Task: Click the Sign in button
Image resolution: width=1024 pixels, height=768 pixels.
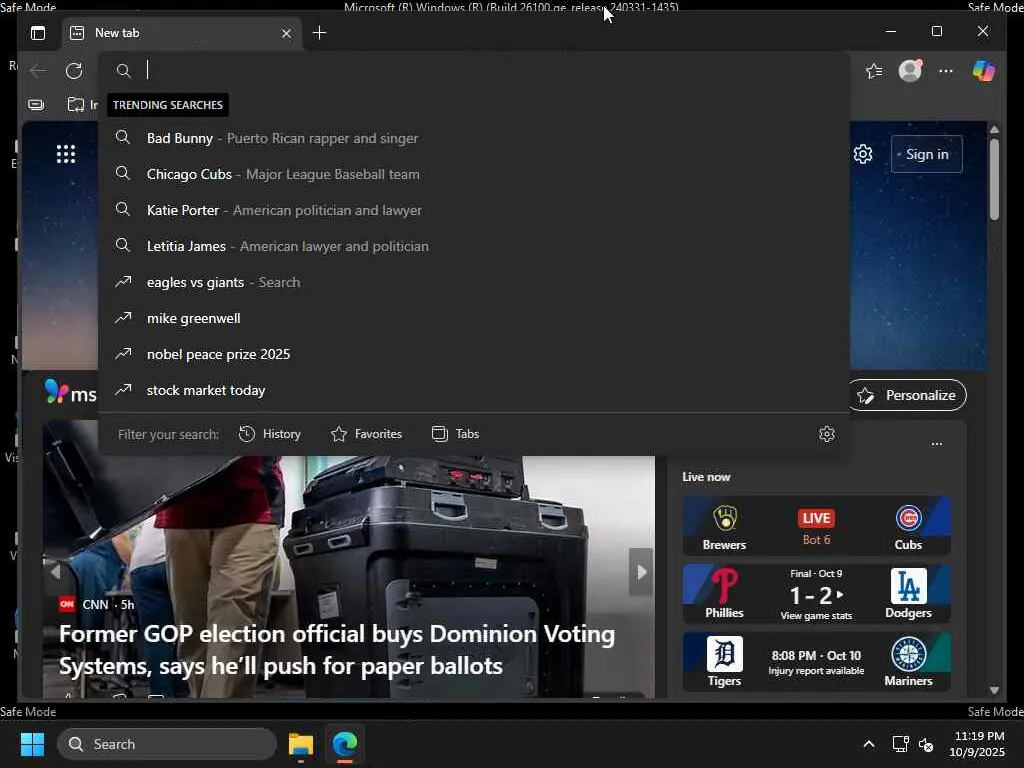Action: (927, 154)
